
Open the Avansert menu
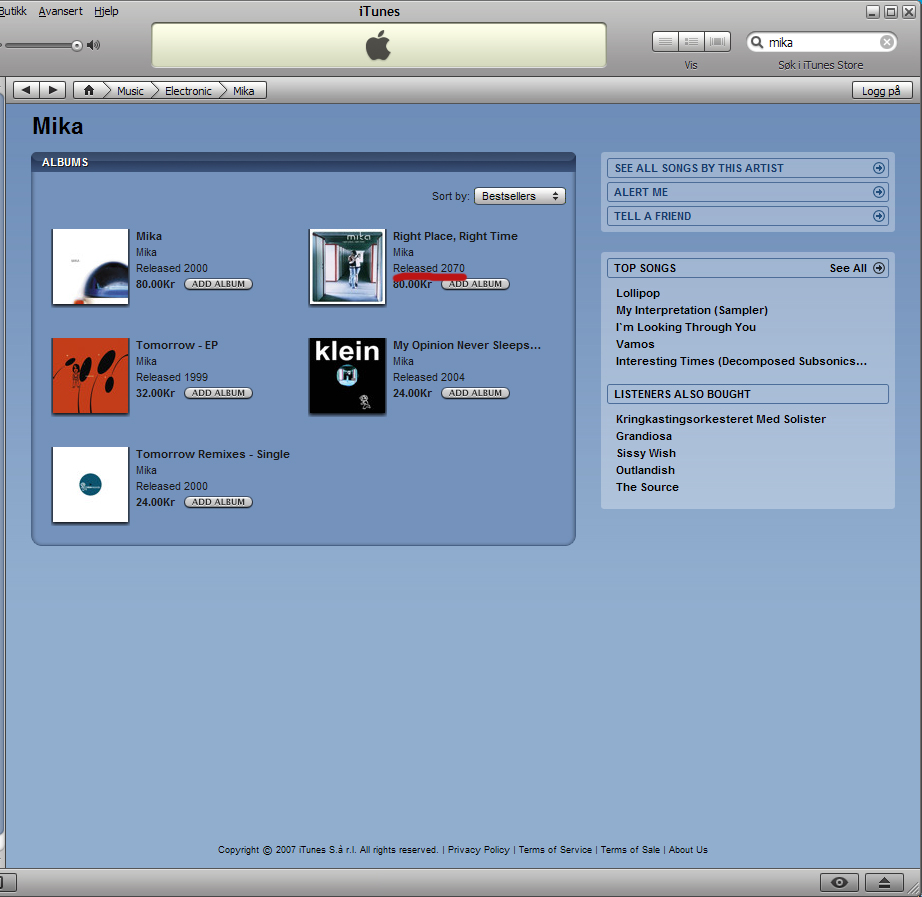tap(61, 11)
